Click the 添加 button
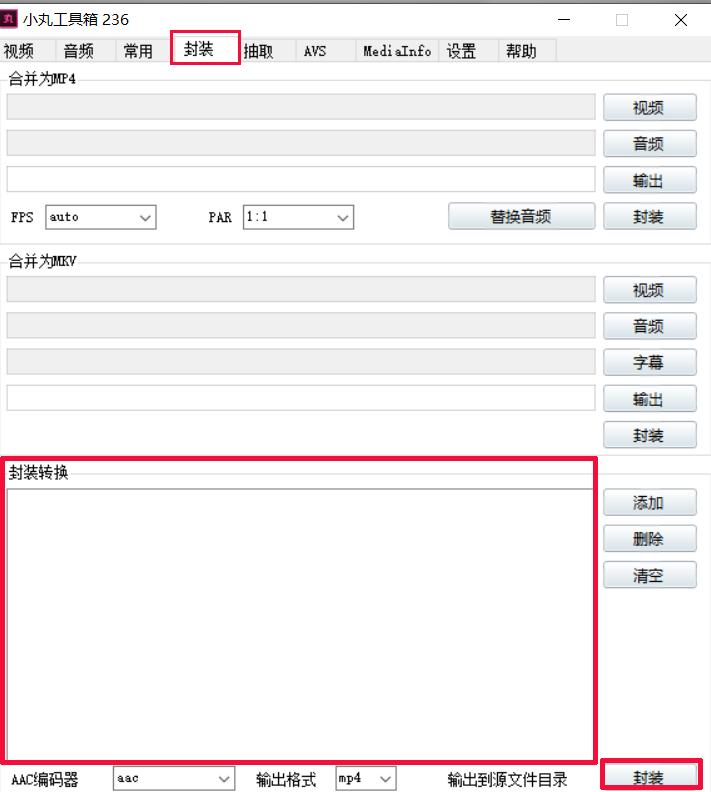This screenshot has height=792, width=711. point(649,503)
